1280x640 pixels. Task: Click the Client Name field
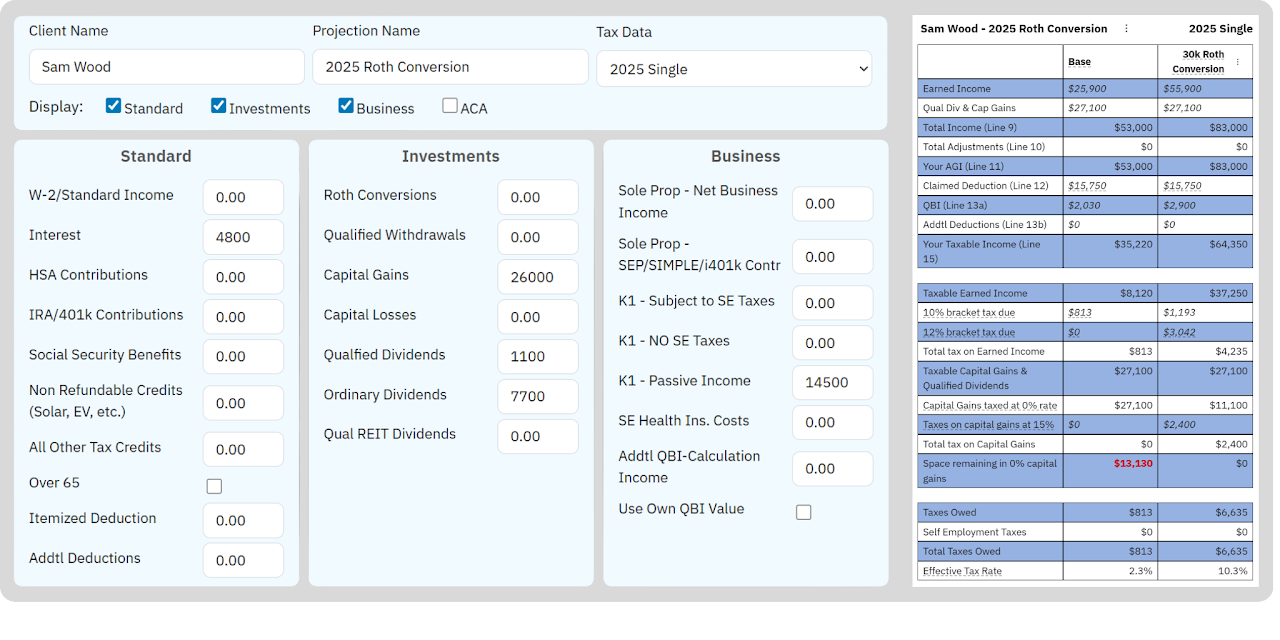167,67
